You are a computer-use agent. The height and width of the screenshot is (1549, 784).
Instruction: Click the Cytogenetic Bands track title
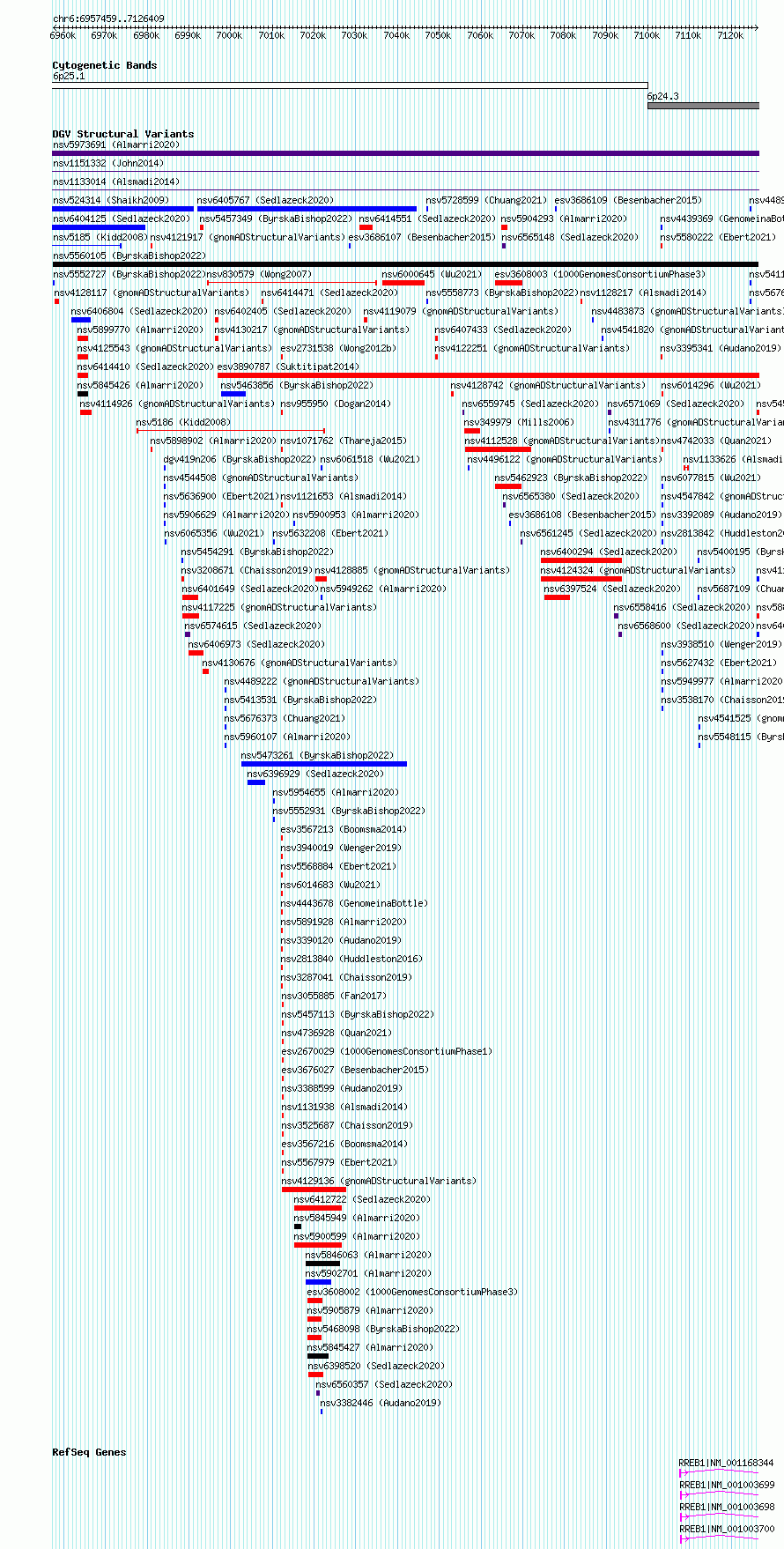(x=104, y=65)
